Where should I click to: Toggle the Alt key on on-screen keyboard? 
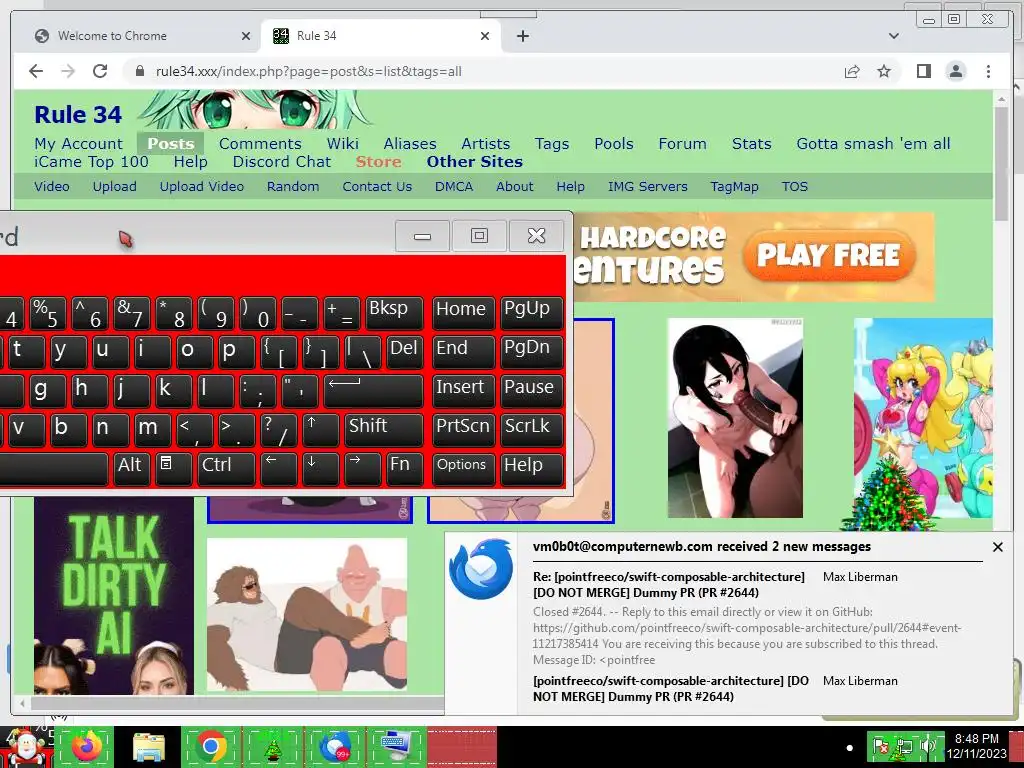coord(132,470)
